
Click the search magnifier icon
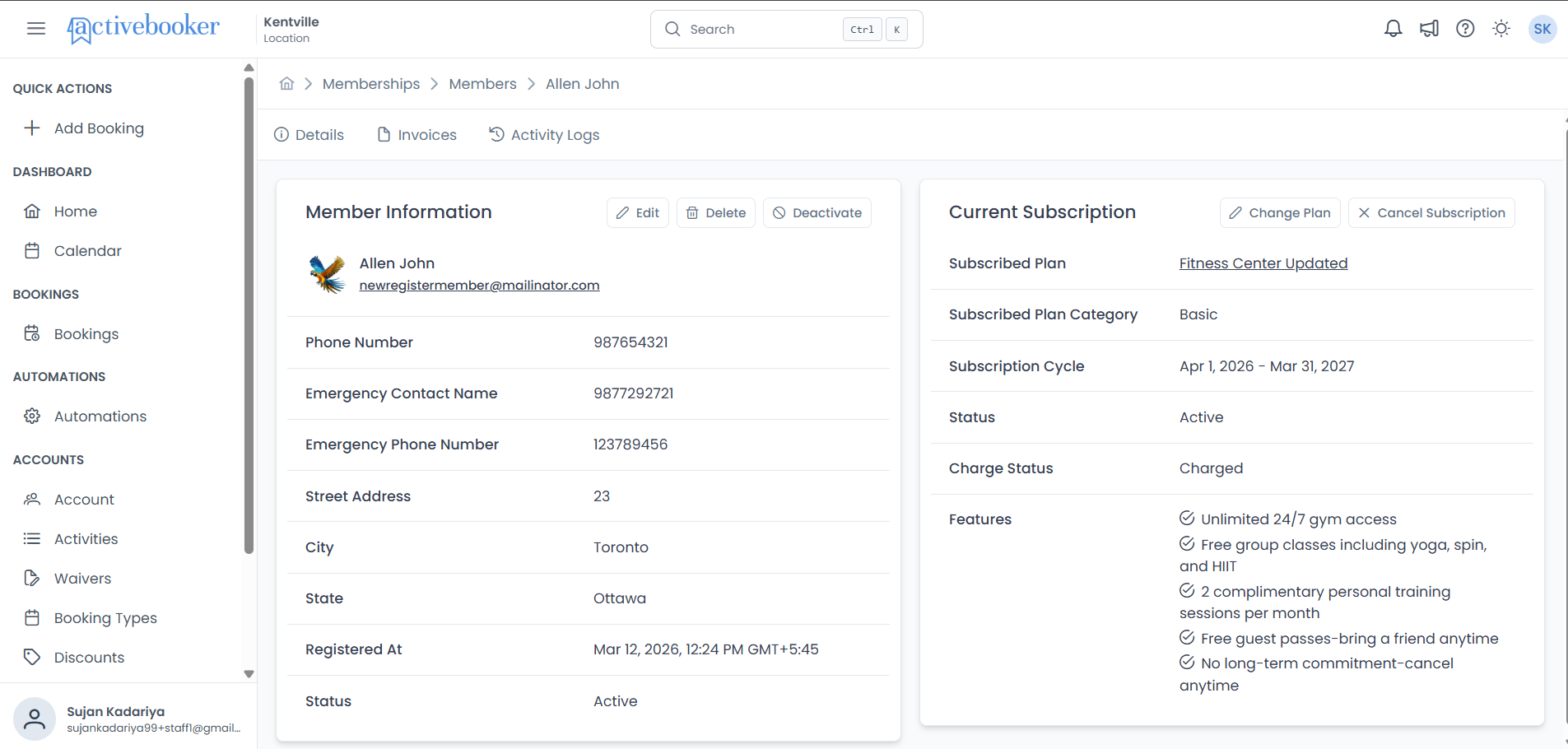tap(672, 29)
